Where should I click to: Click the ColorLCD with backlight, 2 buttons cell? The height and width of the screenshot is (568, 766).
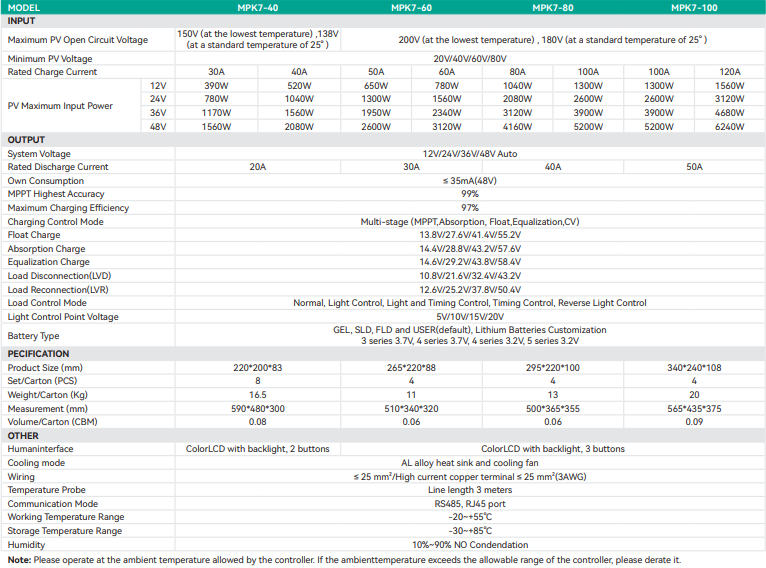(257, 450)
